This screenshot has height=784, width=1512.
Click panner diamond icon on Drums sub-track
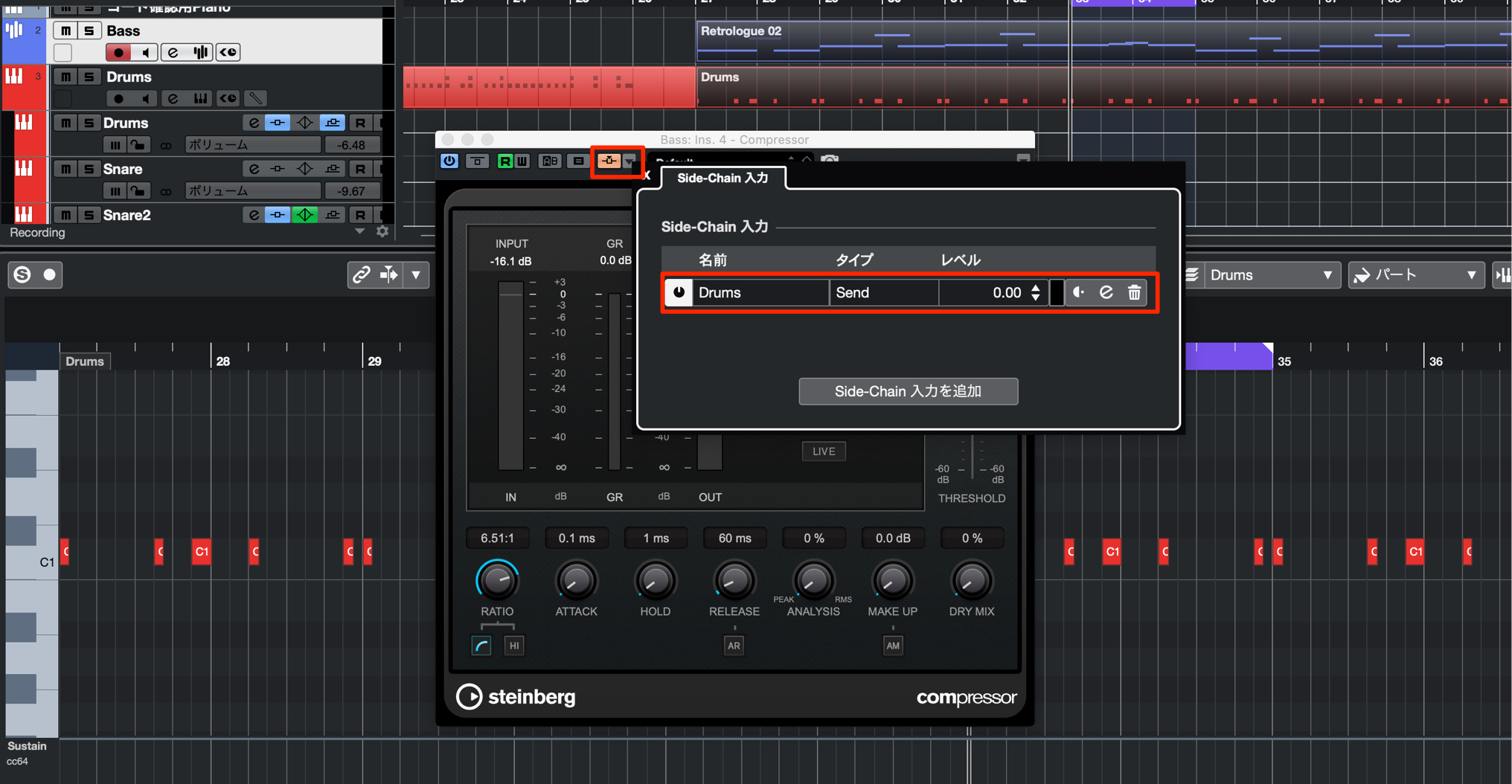tap(305, 123)
